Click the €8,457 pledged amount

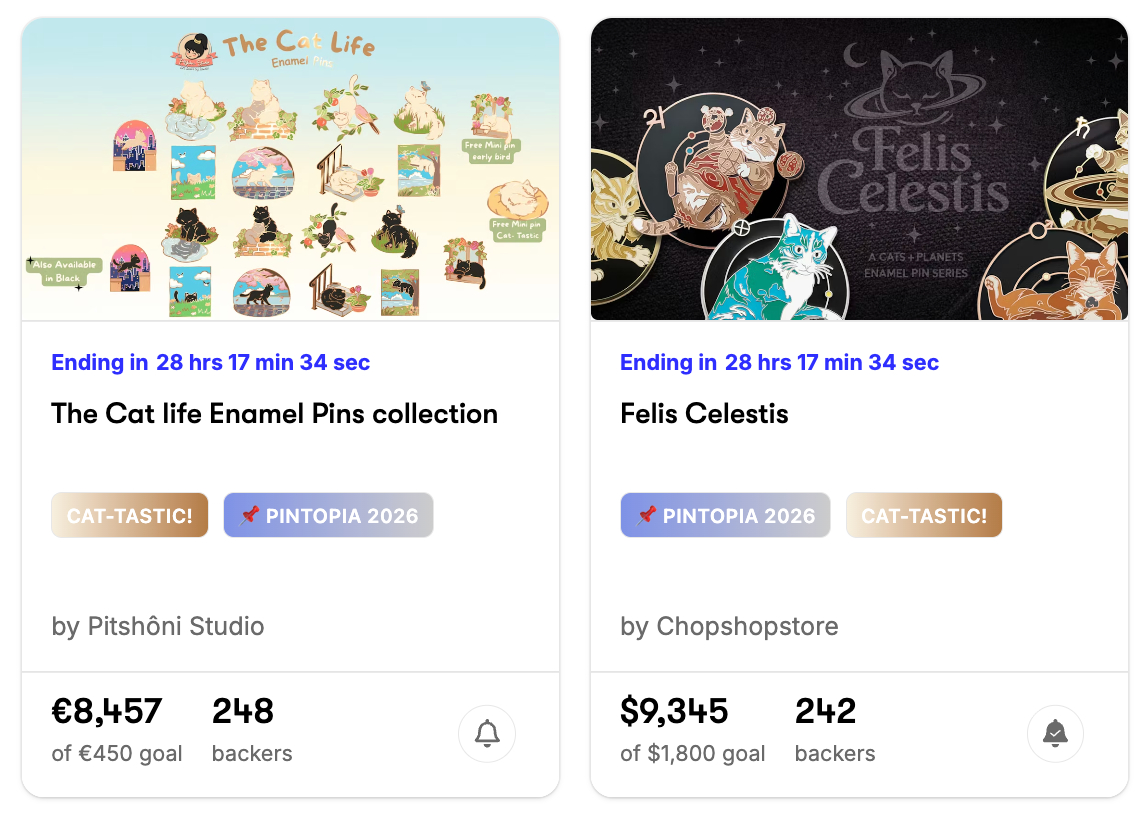click(107, 712)
